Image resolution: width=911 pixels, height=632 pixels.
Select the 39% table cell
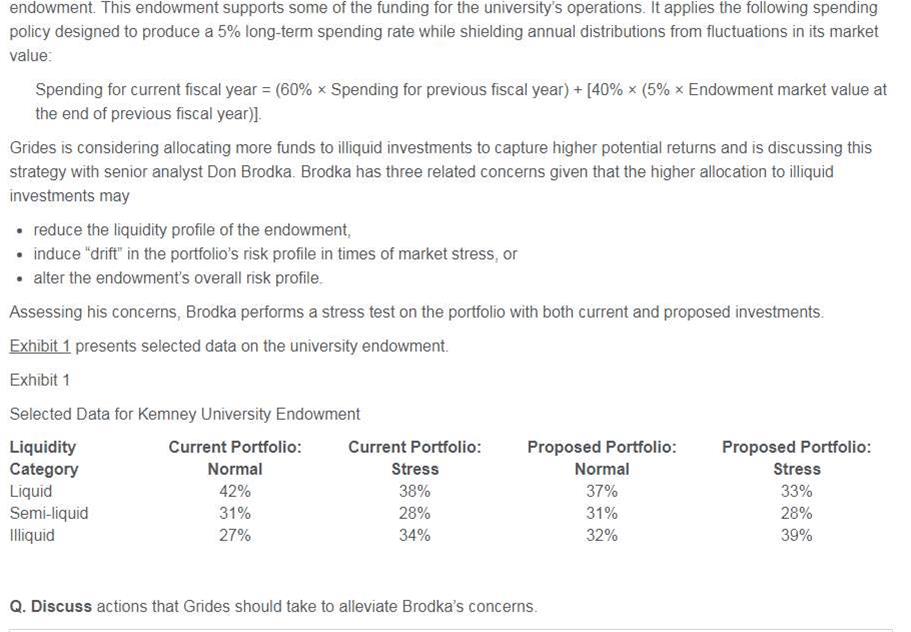point(796,535)
